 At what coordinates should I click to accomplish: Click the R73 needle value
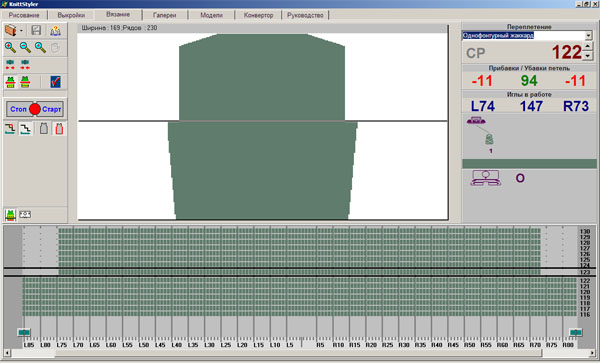click(x=576, y=106)
